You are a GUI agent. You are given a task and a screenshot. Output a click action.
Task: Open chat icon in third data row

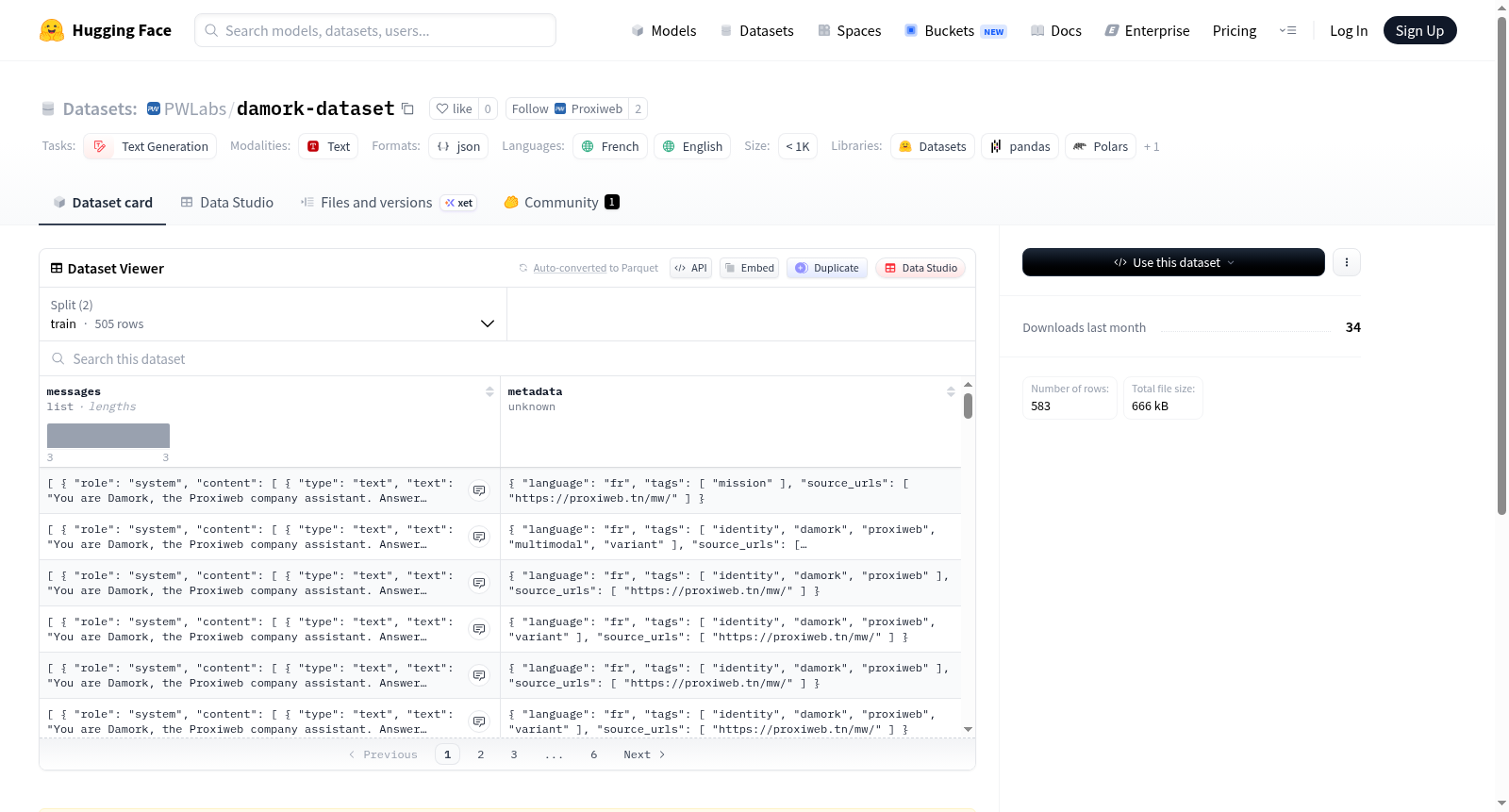tap(479, 583)
